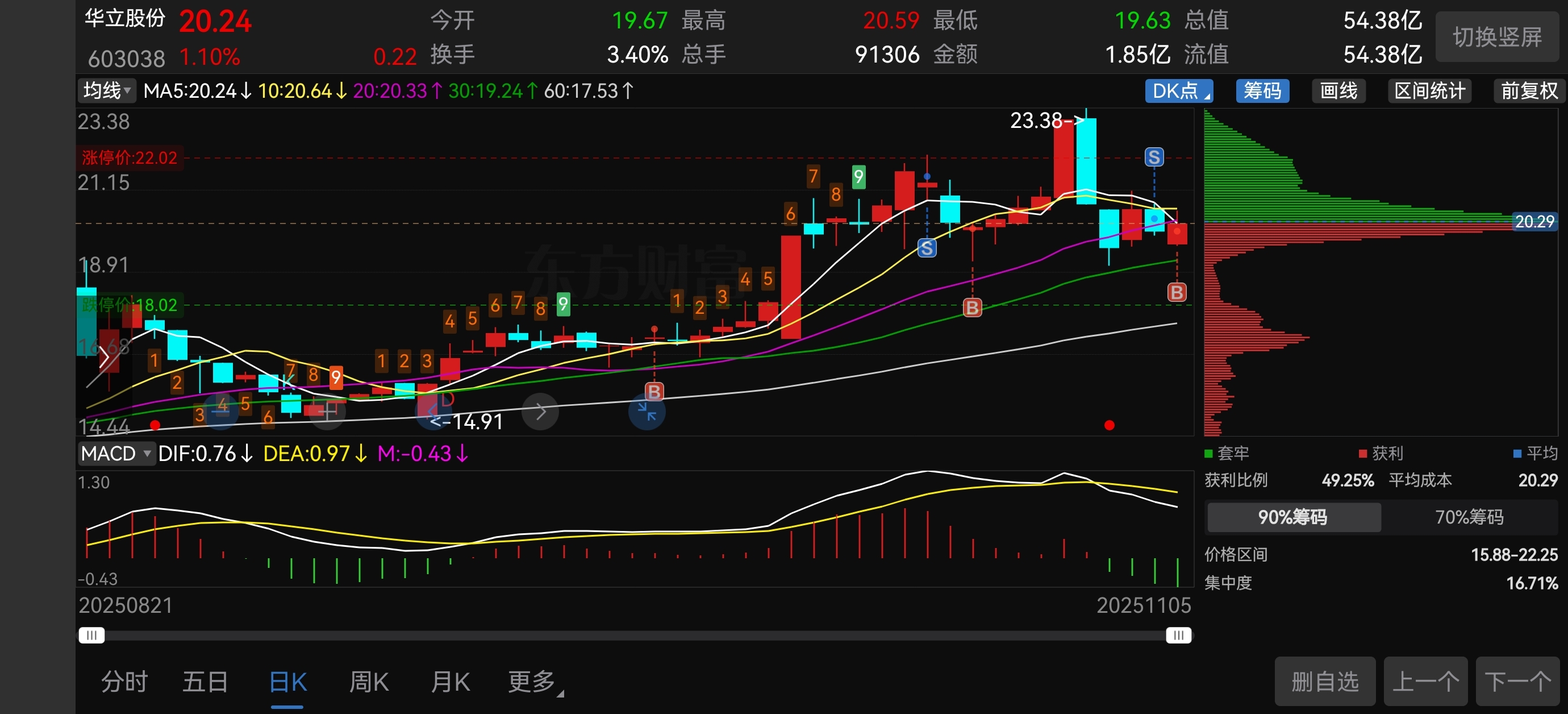Shift the chart left with the blue left arrow
The width and height of the screenshot is (1568, 714).
coord(433,411)
